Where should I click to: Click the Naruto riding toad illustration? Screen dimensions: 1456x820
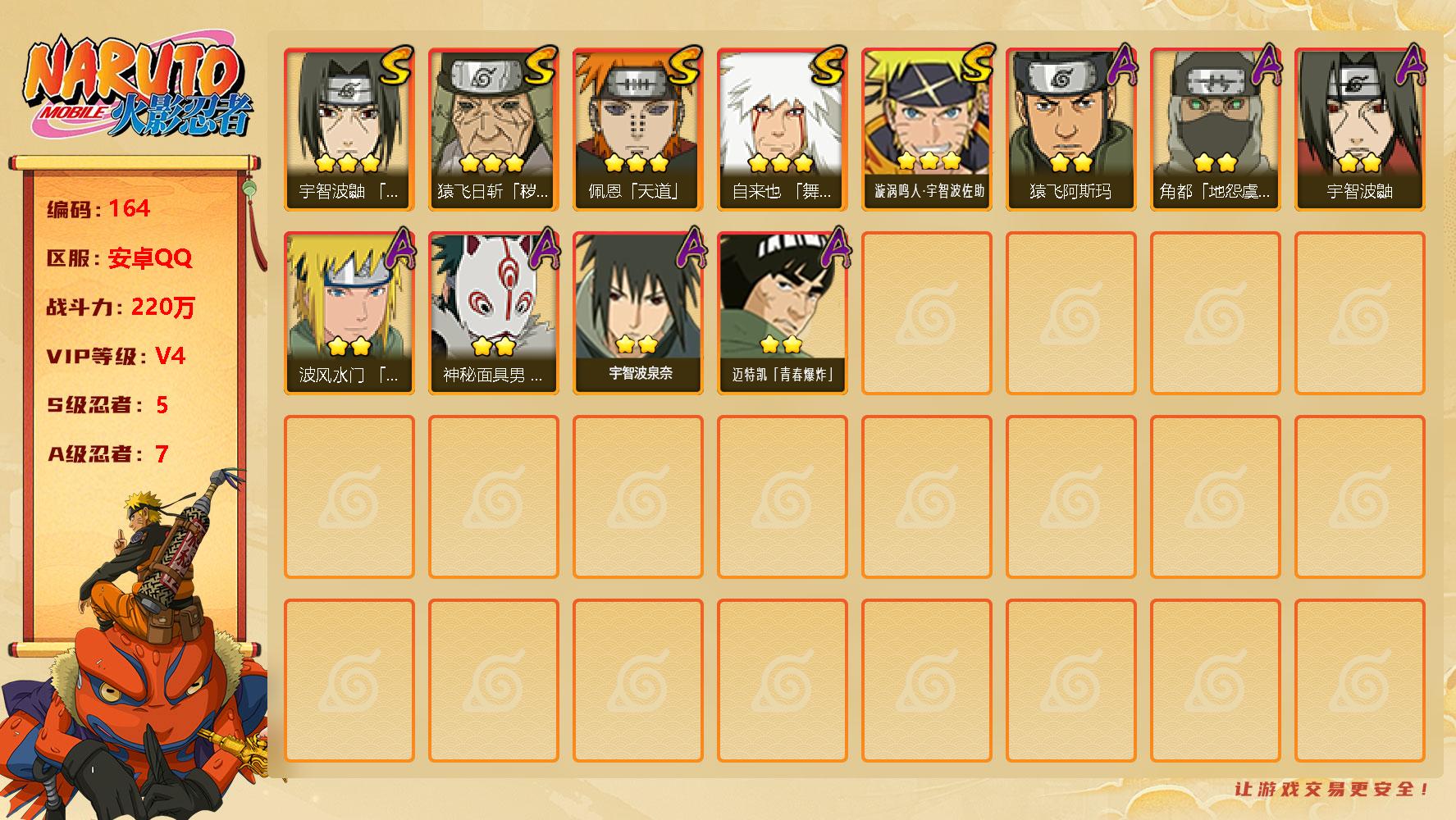(x=135, y=648)
